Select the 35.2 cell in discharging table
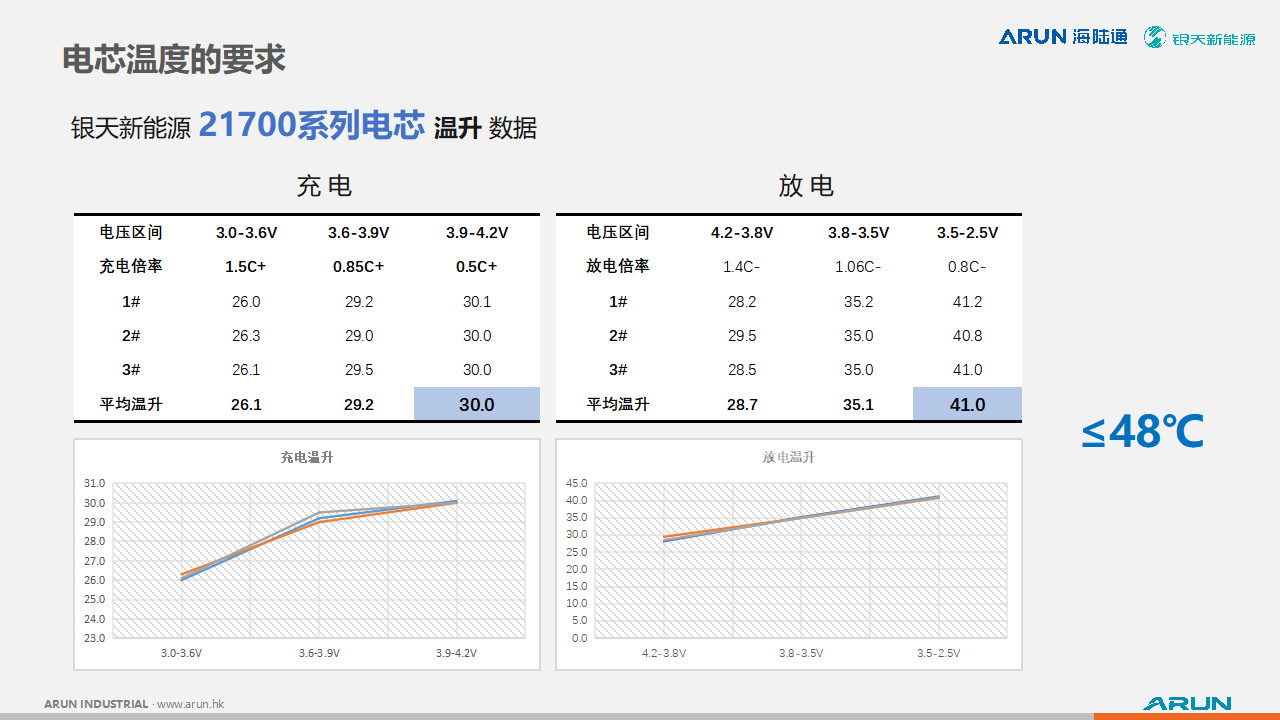Viewport: 1280px width, 720px height. [x=858, y=302]
